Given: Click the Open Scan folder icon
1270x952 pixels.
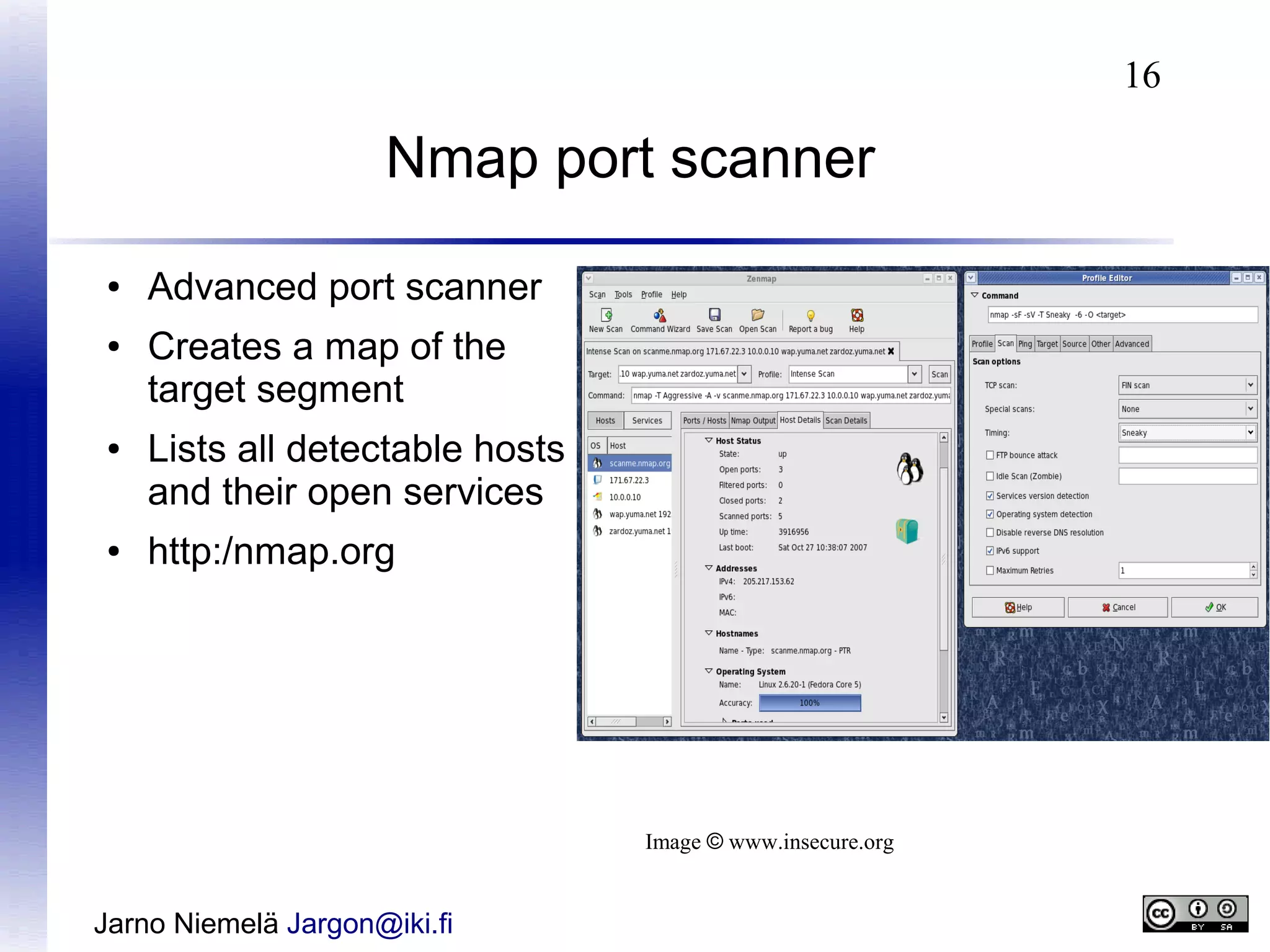Looking at the screenshot, I should tap(758, 315).
